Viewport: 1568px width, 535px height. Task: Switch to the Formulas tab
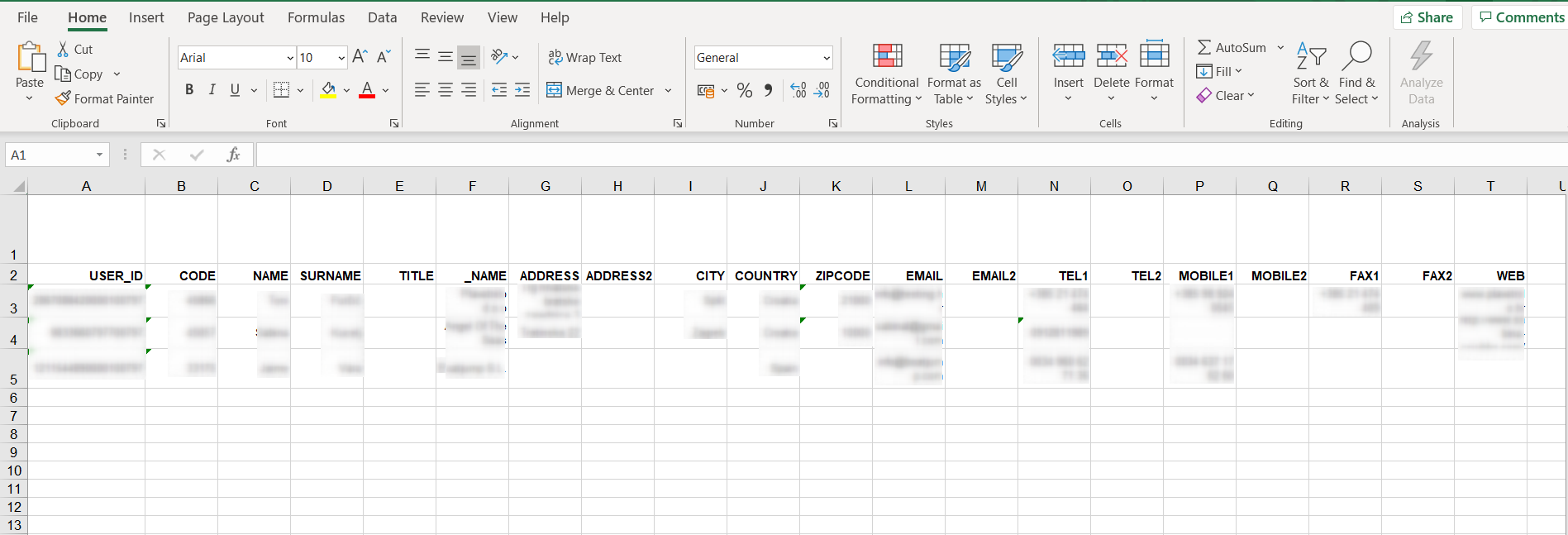pyautogui.click(x=316, y=17)
